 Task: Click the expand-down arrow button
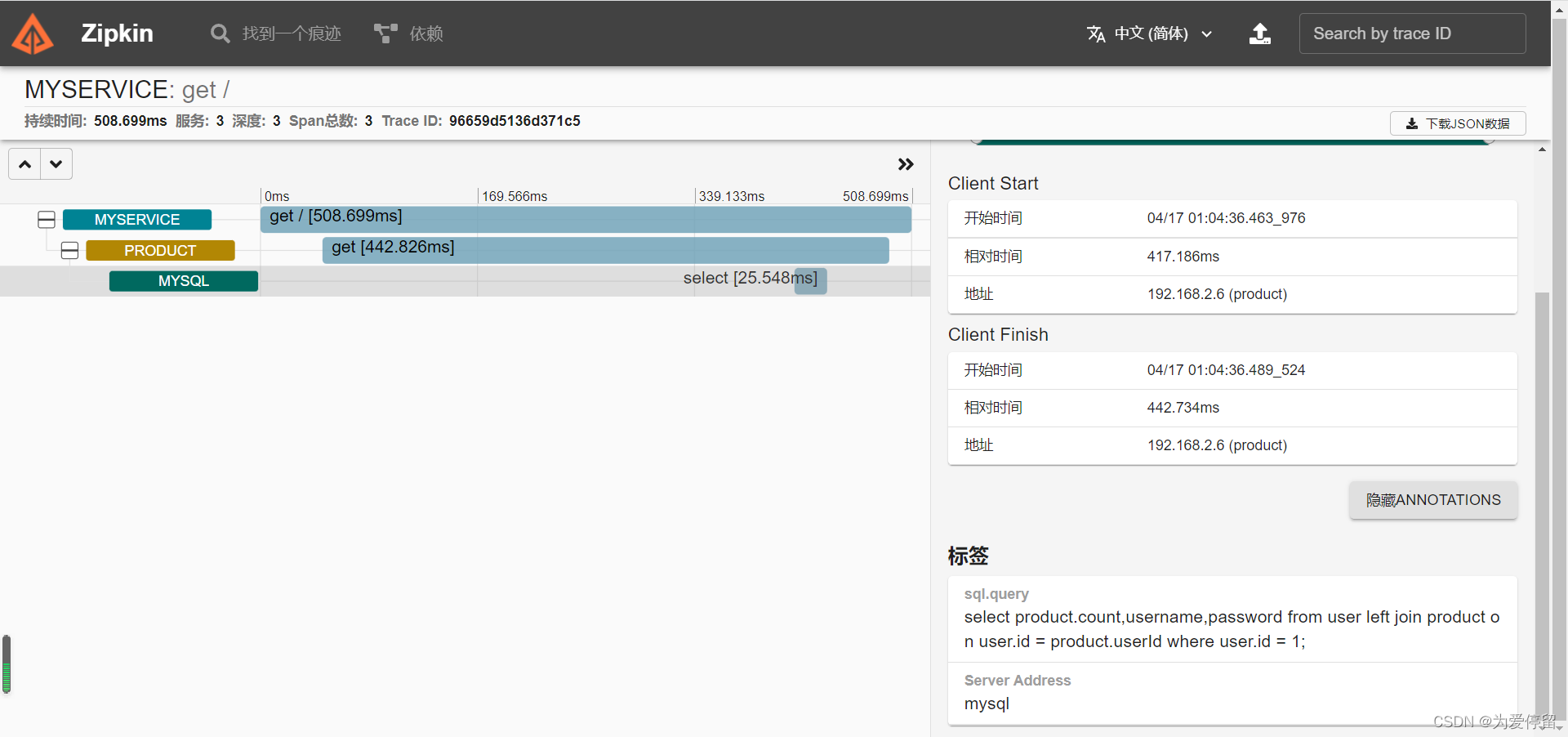(x=56, y=164)
